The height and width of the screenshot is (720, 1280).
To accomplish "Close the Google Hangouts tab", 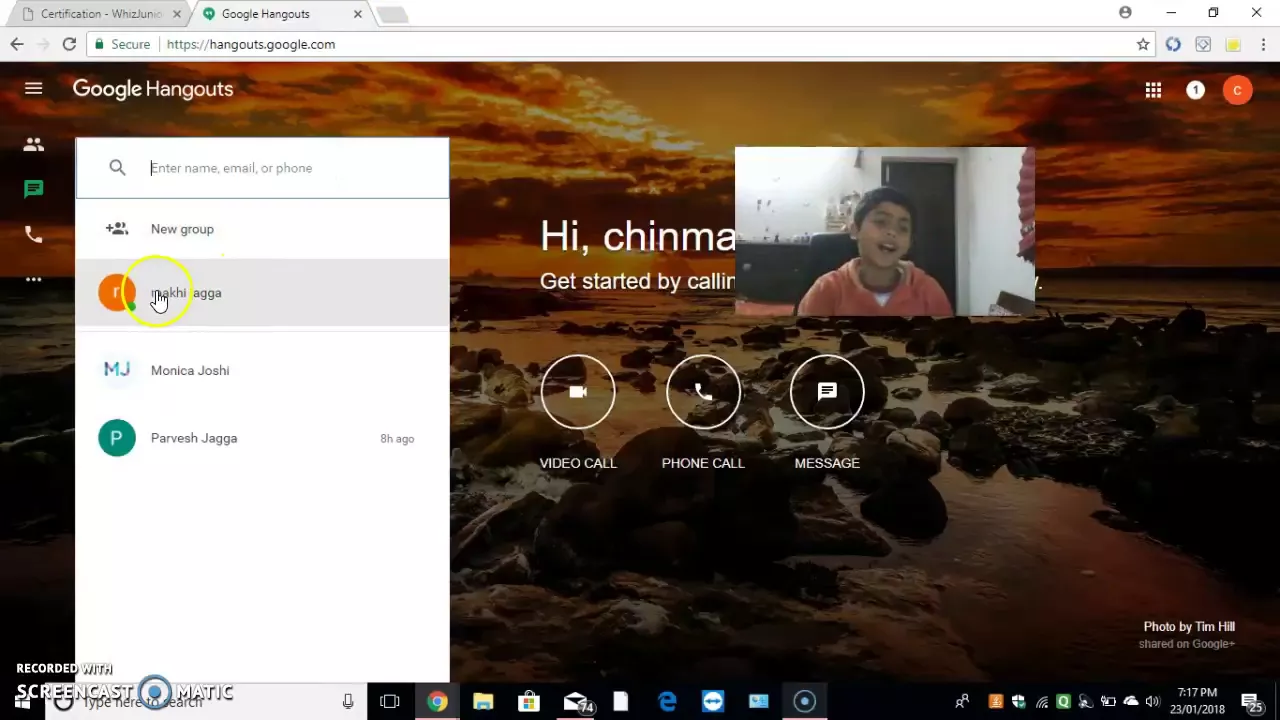I will pyautogui.click(x=357, y=14).
